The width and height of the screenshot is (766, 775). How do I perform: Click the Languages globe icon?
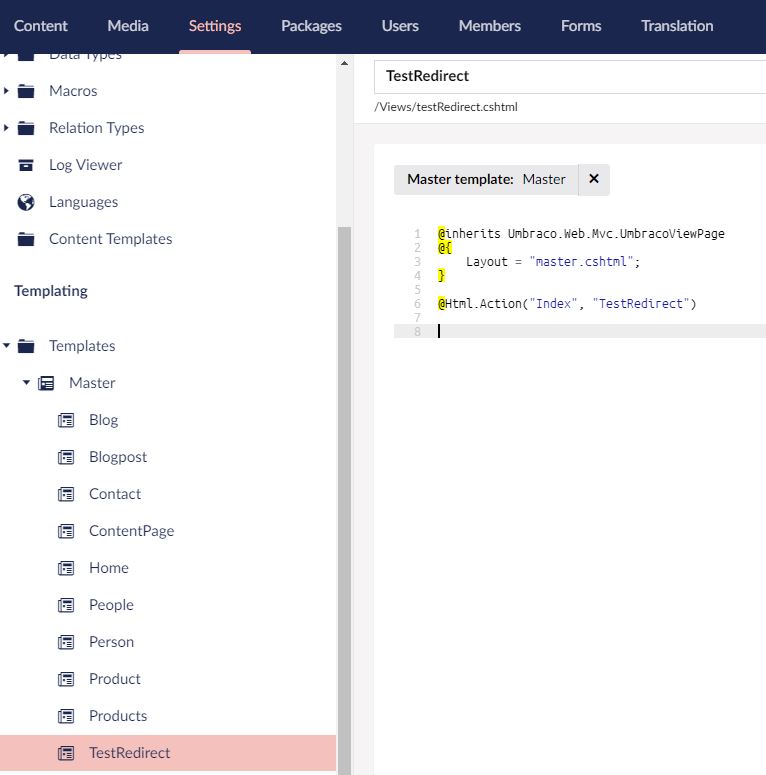(26, 202)
